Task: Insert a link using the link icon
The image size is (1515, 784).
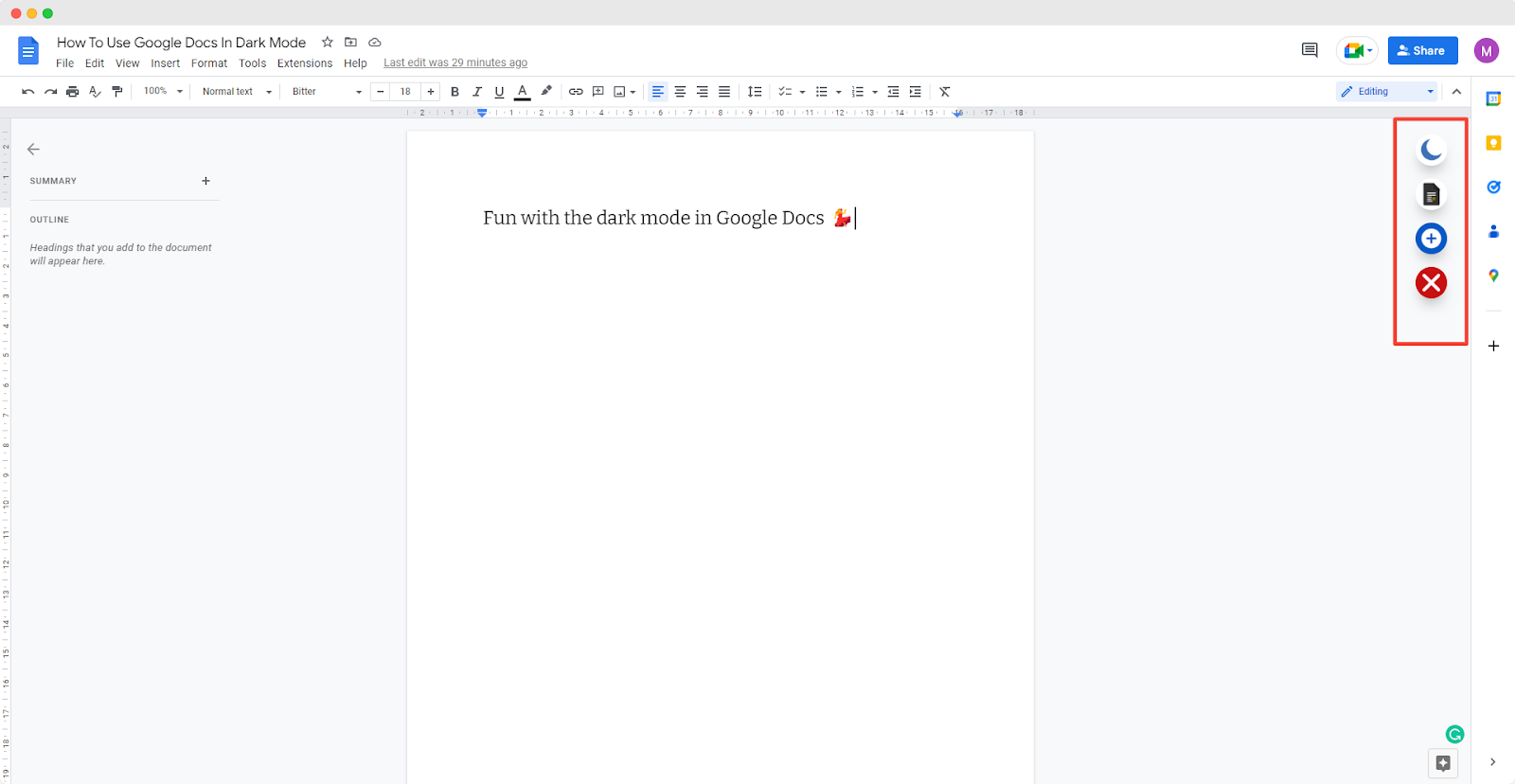Action: click(x=576, y=92)
